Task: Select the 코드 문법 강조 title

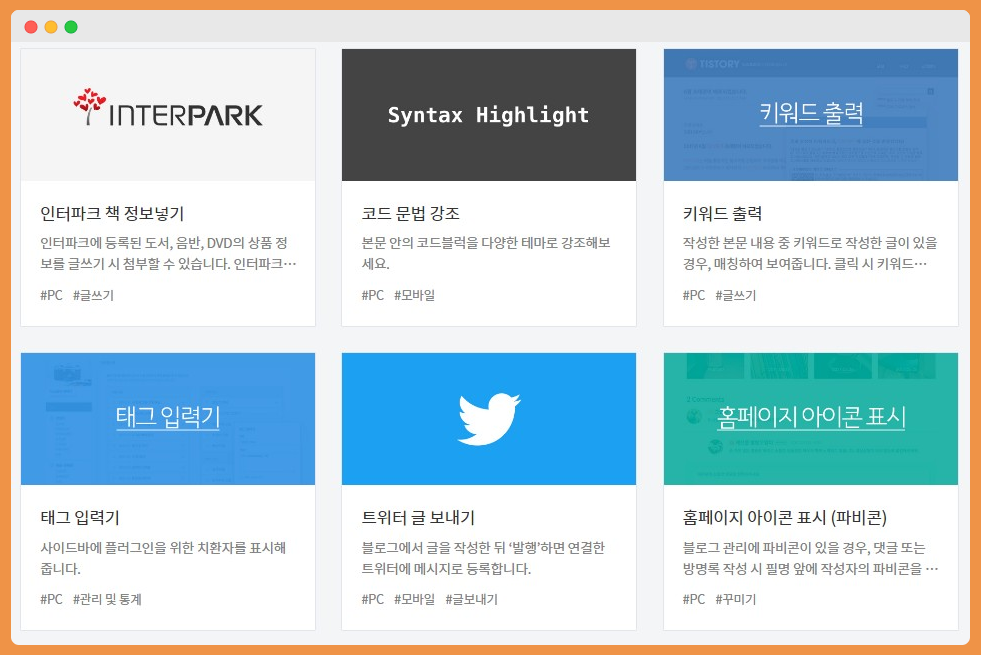Action: (410, 213)
